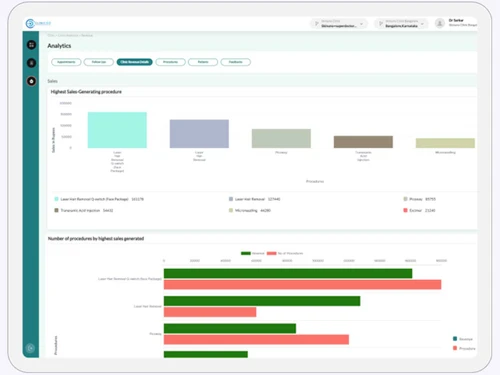Click the flag icon in clinic selector
This screenshot has height=375, width=500.
tap(316, 23)
